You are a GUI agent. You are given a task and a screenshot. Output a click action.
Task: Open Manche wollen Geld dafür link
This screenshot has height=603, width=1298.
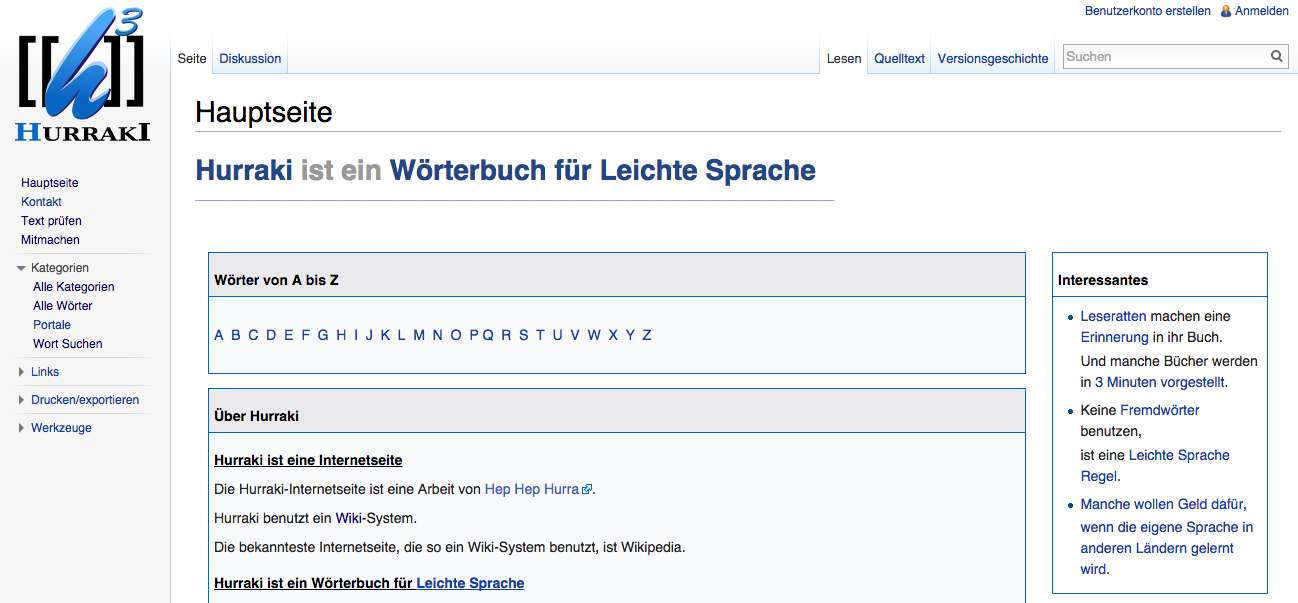pyautogui.click(x=1166, y=537)
